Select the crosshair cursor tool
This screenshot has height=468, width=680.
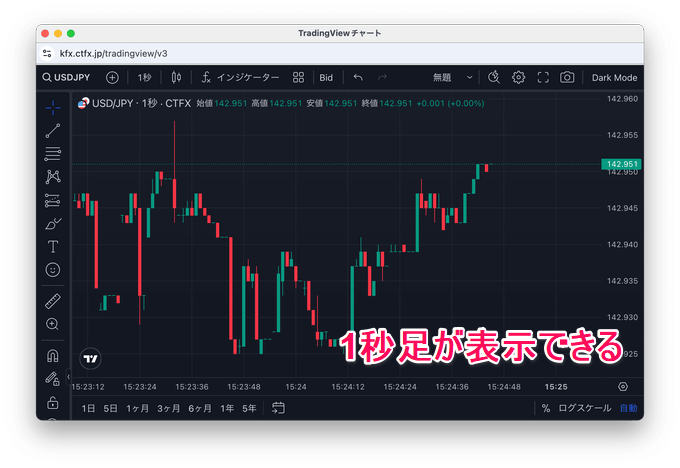(53, 107)
